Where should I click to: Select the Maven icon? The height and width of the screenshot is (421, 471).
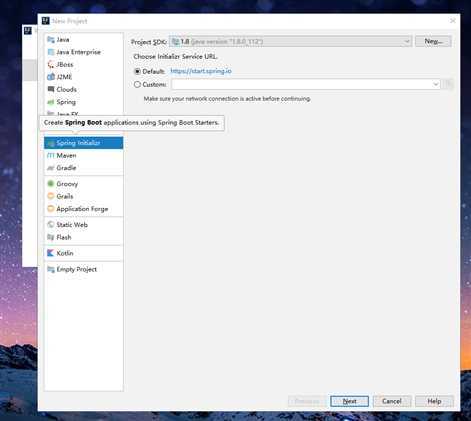[51, 155]
